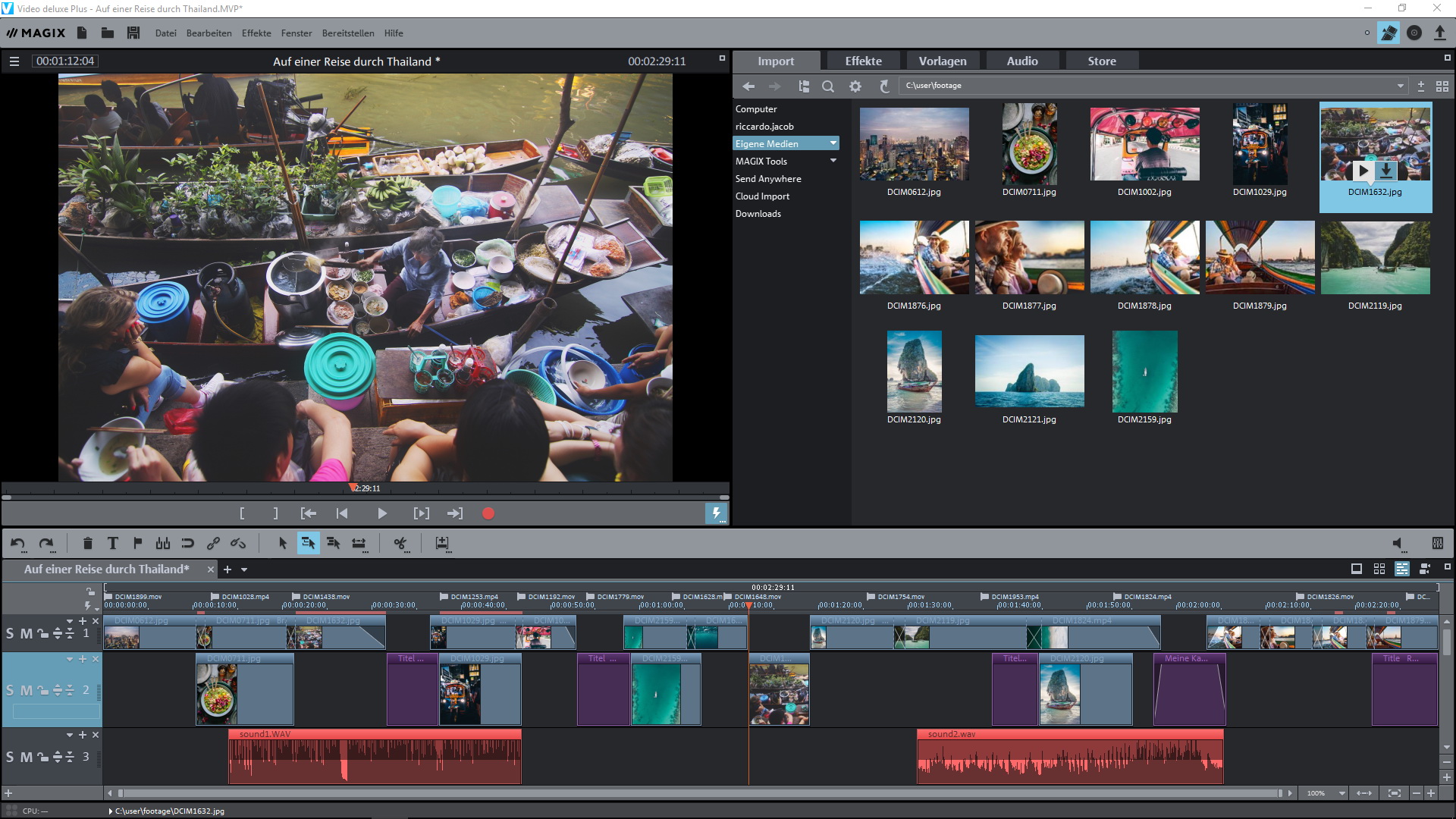Open the Effekte menu in menu bar
The height and width of the screenshot is (819, 1456).
click(256, 33)
